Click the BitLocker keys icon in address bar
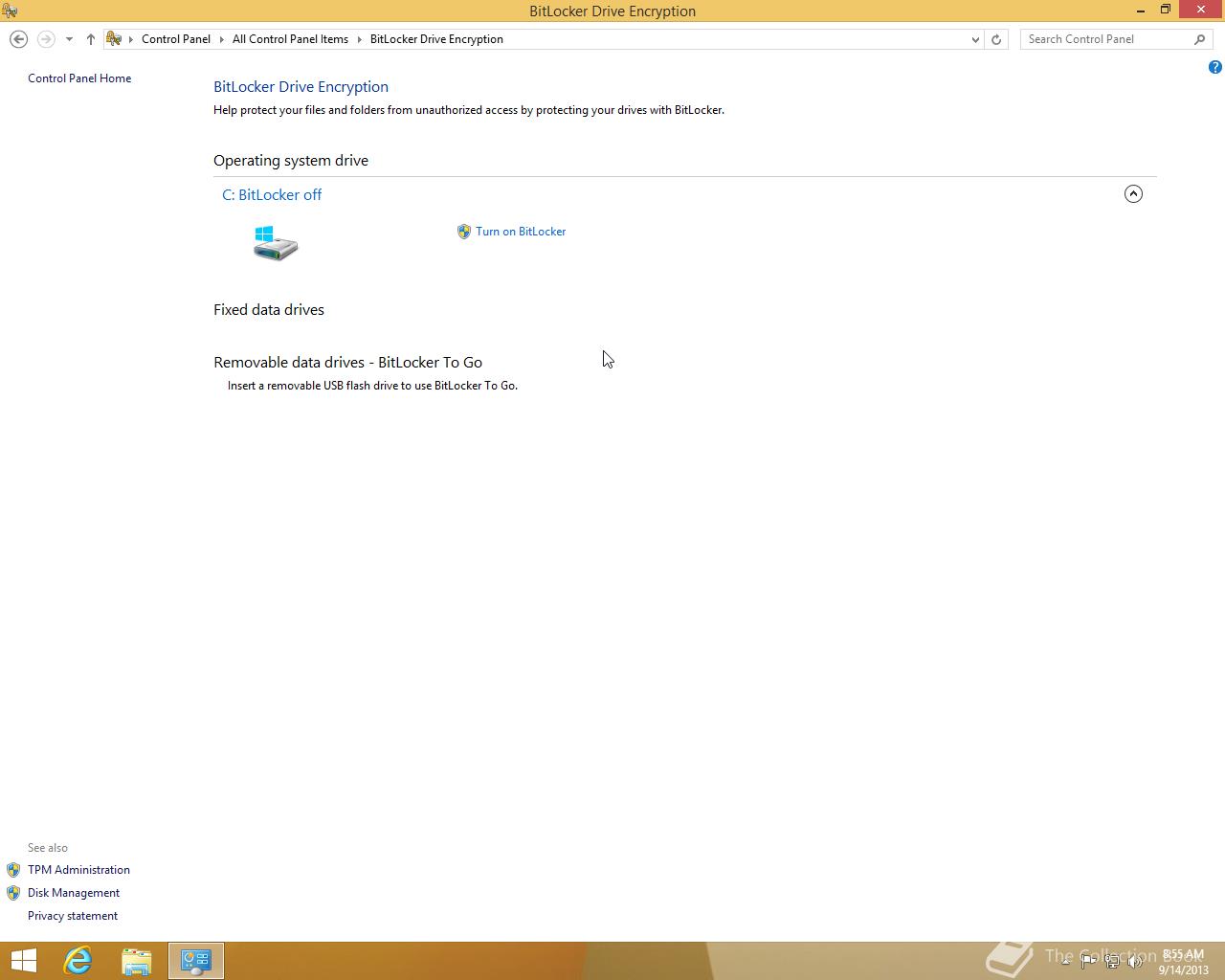This screenshot has height=980, width=1225. point(114,39)
